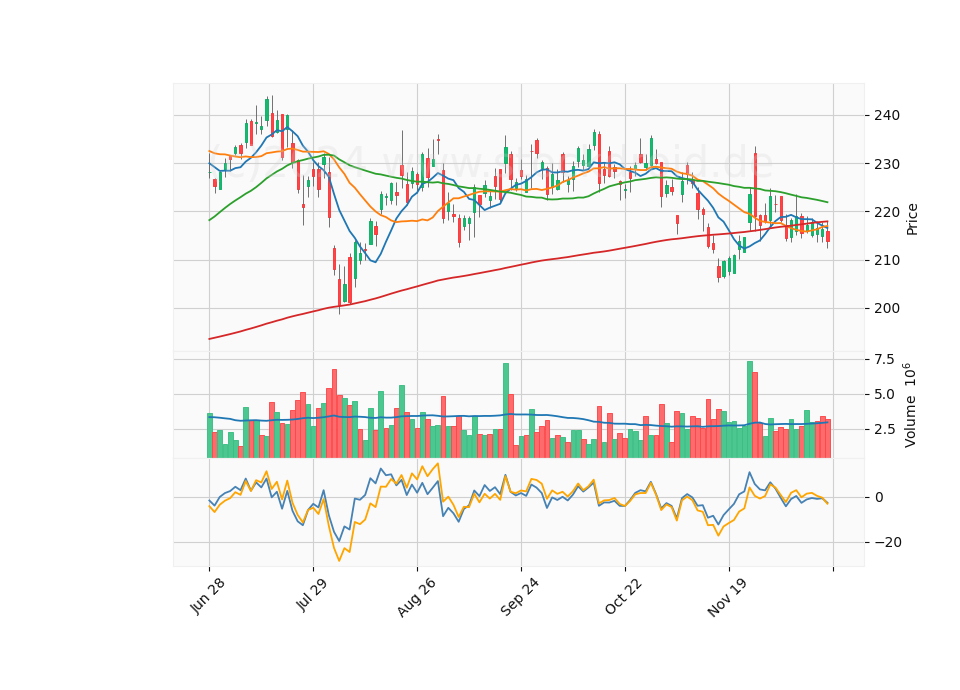
Task: Click the Jun 28 date label
Action: click(207, 596)
